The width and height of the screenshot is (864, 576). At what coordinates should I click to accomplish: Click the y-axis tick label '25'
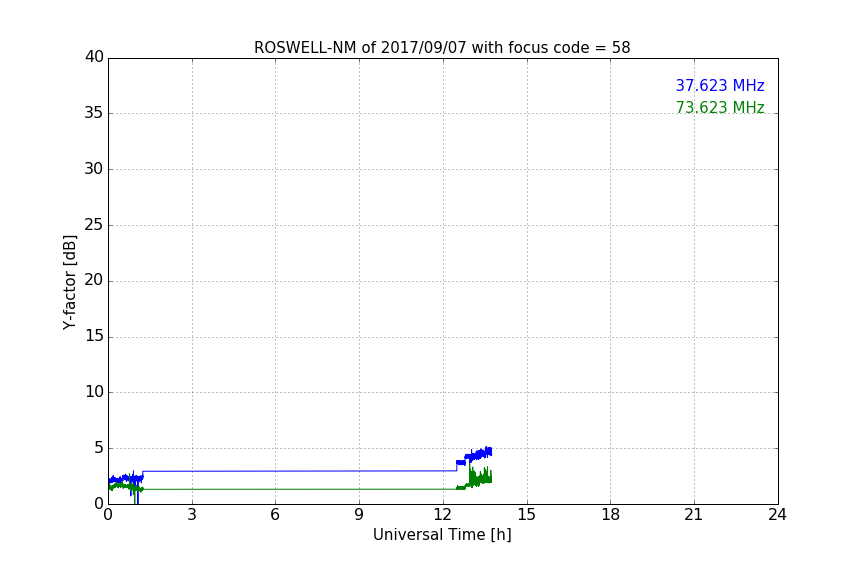94,225
